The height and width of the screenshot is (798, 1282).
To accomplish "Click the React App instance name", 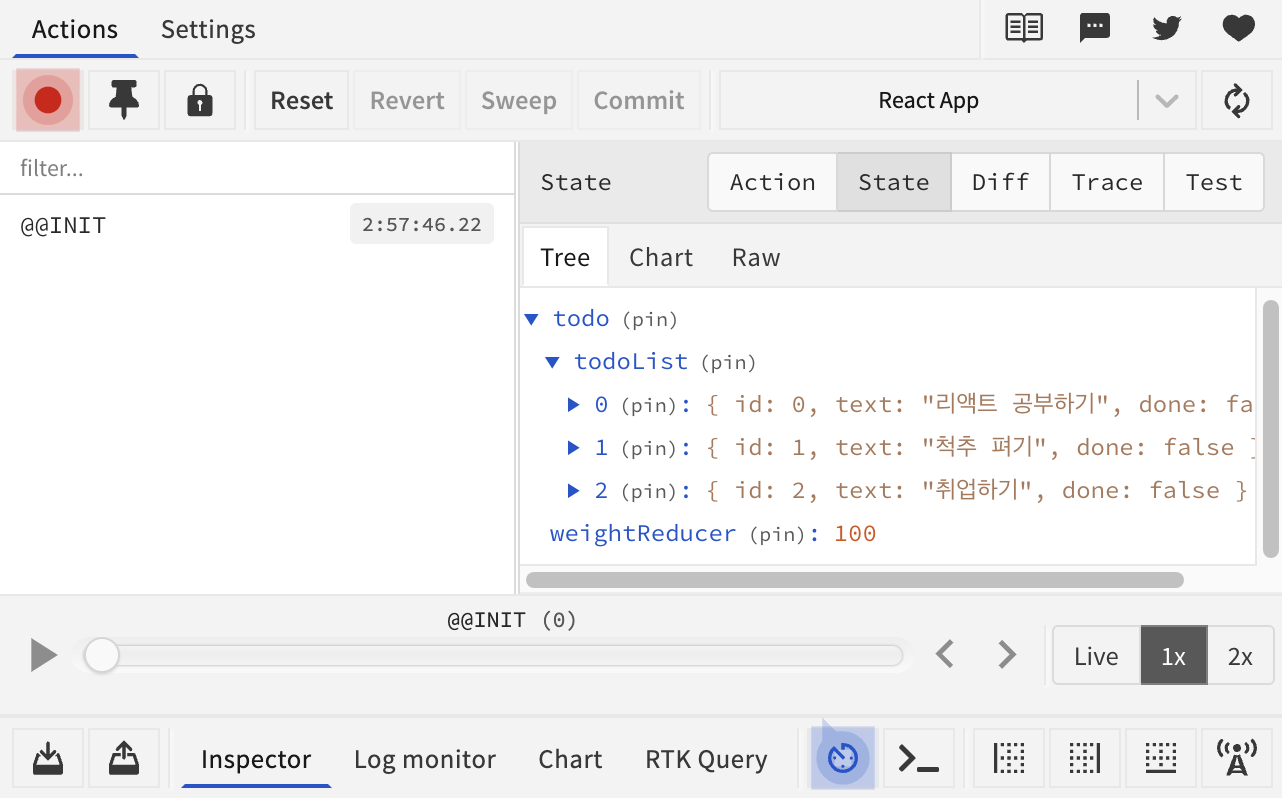I will point(929,100).
